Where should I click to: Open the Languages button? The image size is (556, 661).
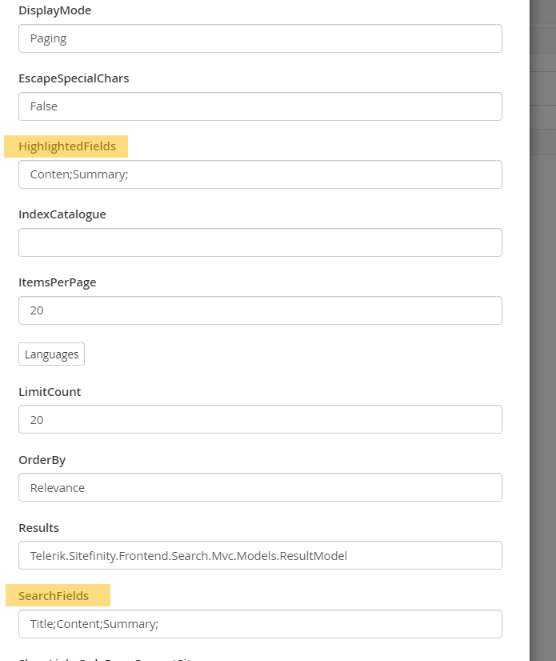[x=51, y=354]
